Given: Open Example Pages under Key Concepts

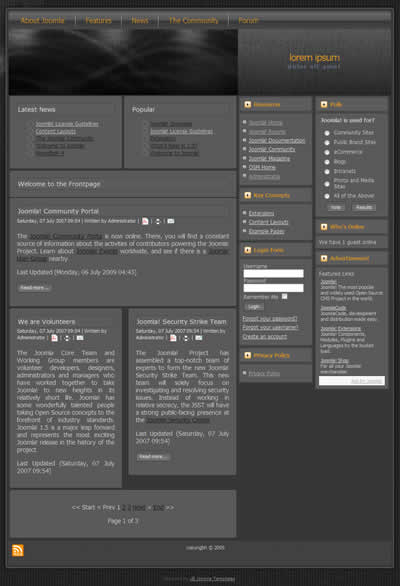Looking at the screenshot, I should pos(267,231).
